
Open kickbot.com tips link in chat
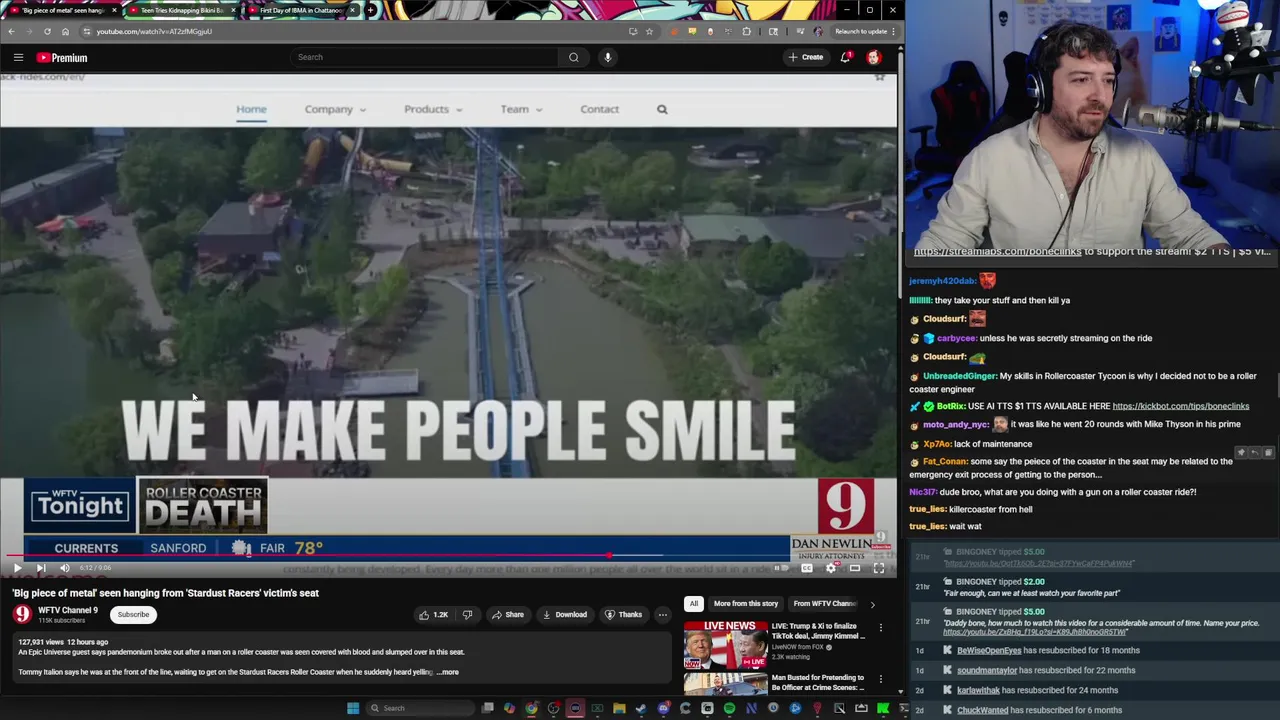click(1180, 406)
